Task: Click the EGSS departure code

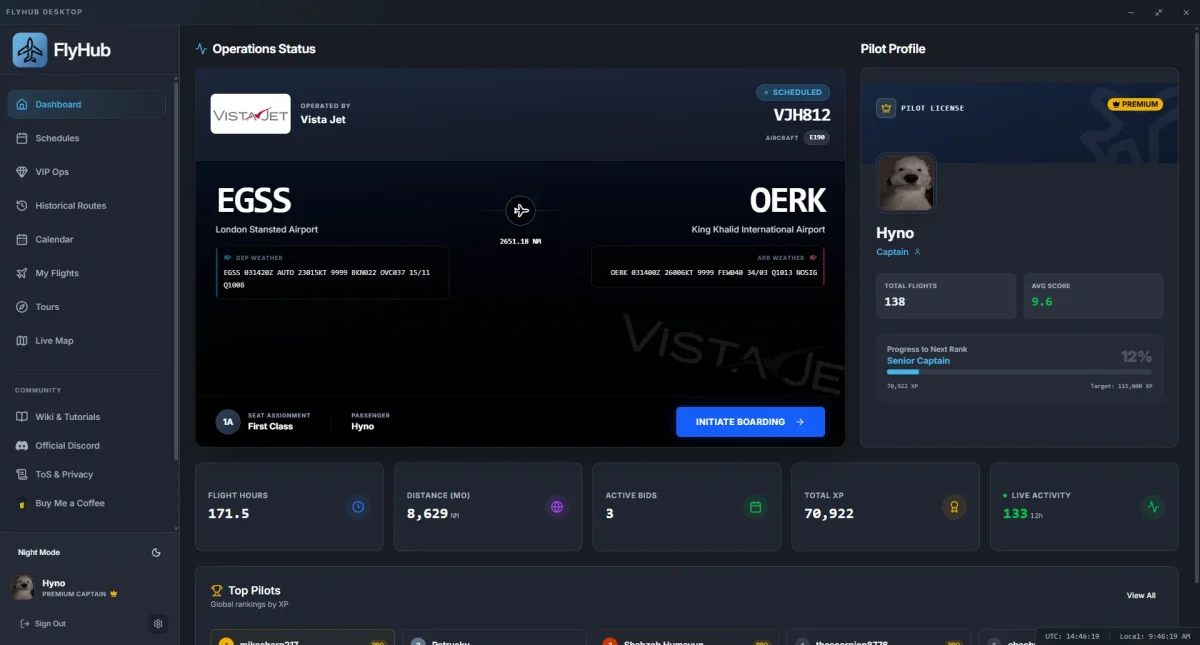Action: (x=254, y=201)
